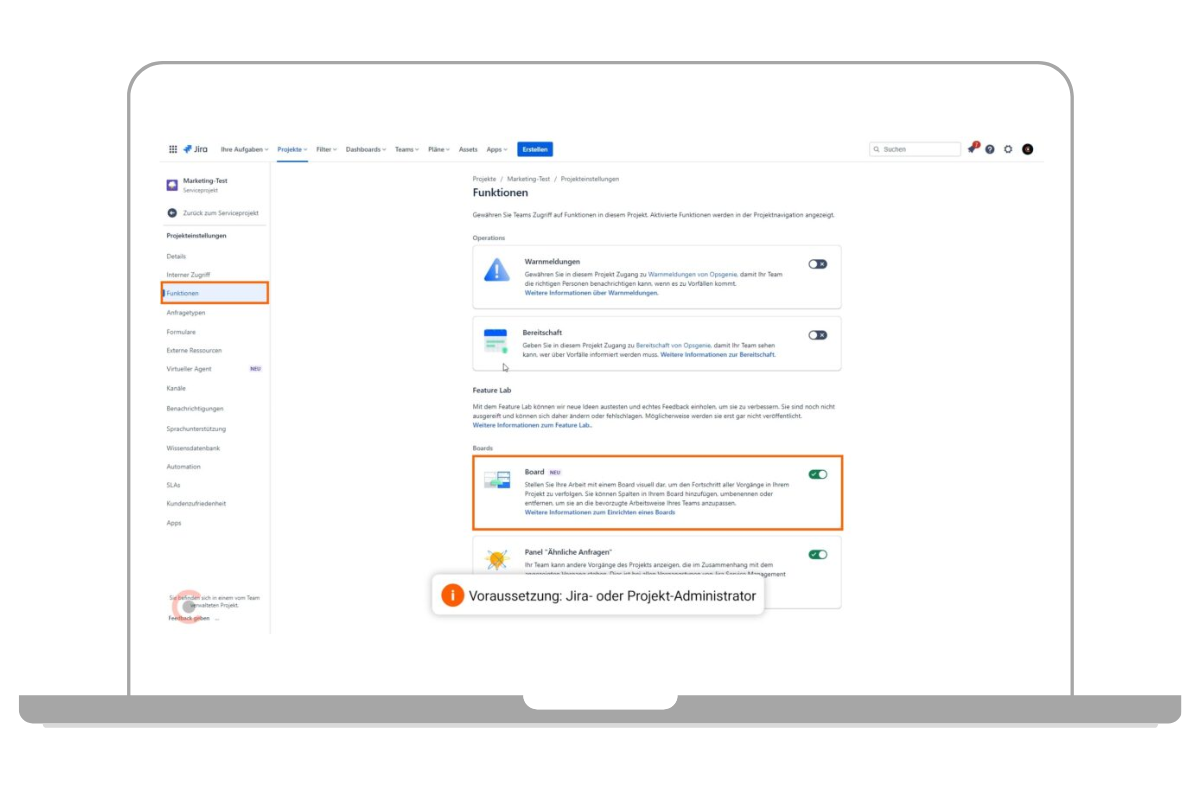Turn on the Bereitschaft toggle
This screenshot has height=790, width=1200.
click(817, 335)
